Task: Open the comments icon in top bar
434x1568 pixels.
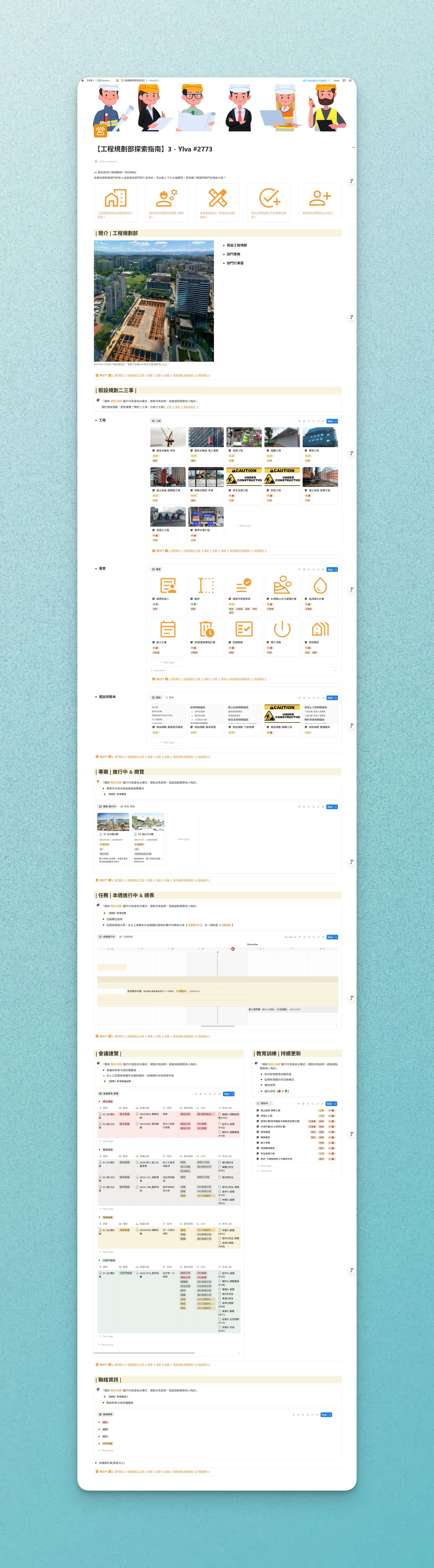Action: click(x=344, y=80)
